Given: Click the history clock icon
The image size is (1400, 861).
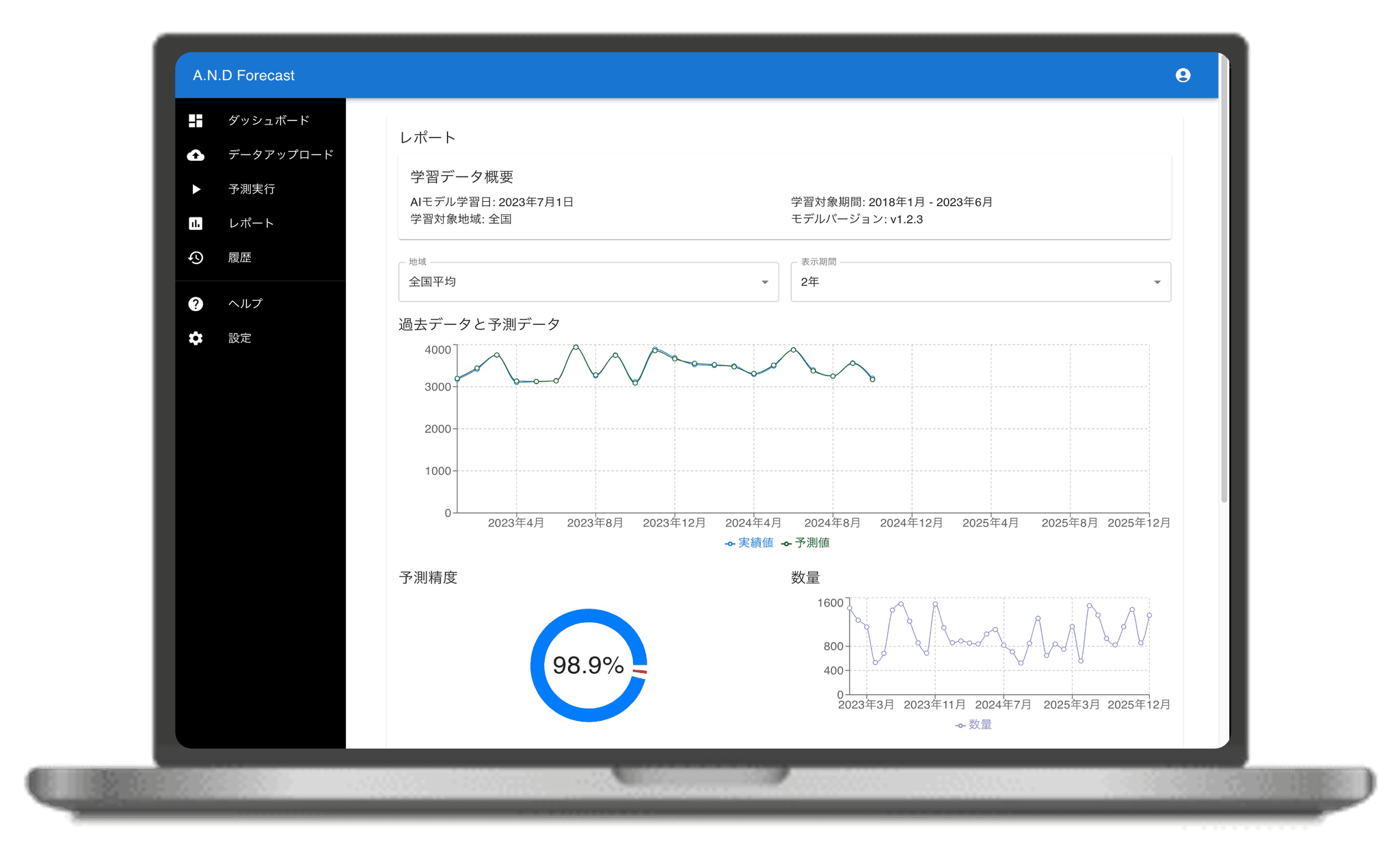Looking at the screenshot, I should point(196,258).
